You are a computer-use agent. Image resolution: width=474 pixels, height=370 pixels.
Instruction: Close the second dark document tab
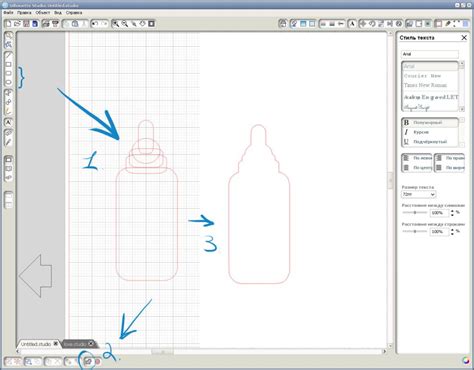(x=91, y=343)
